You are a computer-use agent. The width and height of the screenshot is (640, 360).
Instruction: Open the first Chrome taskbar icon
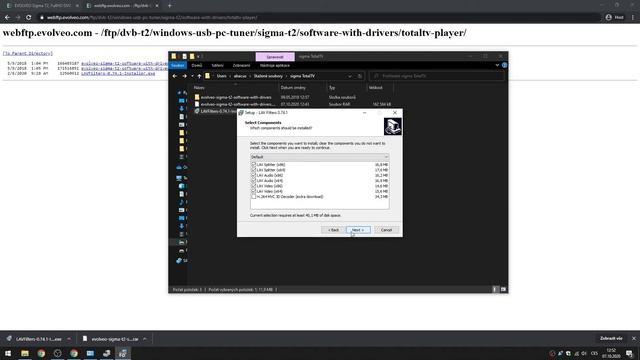click(41, 353)
